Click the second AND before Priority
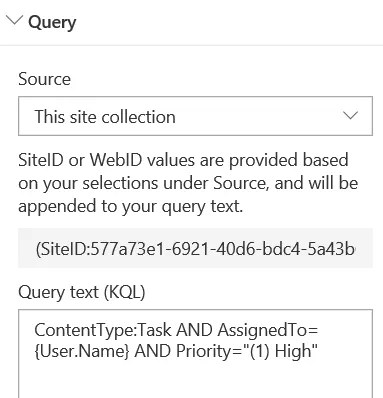 click(x=152, y=351)
